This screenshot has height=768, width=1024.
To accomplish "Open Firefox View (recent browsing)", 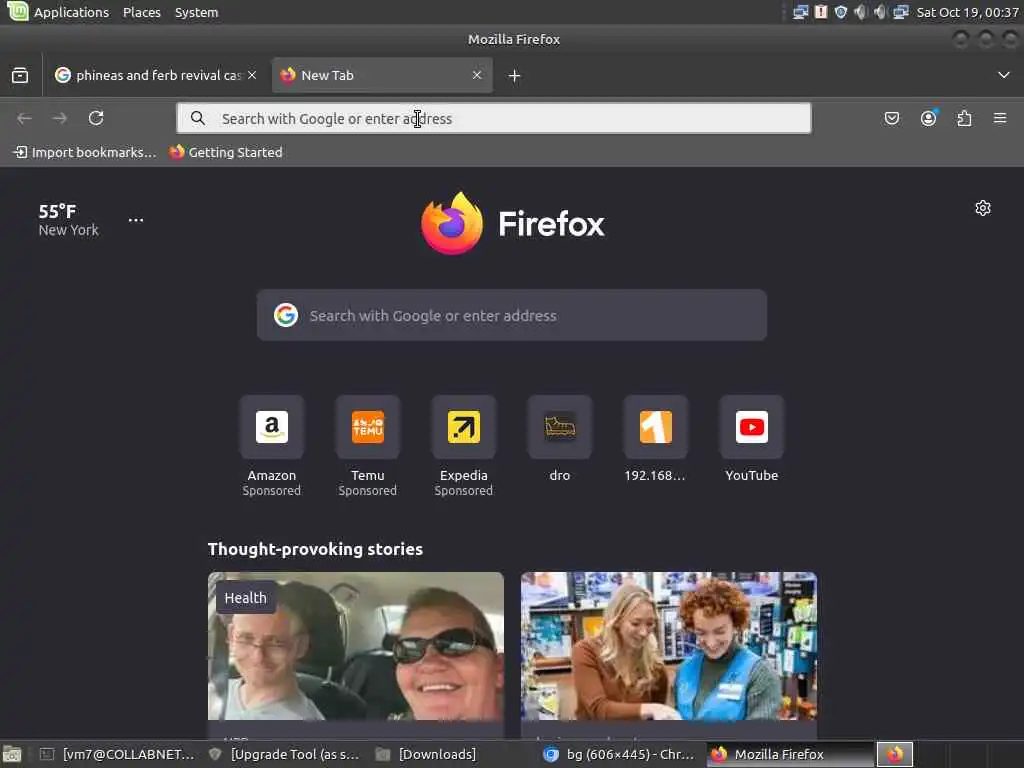I will click(20, 76).
